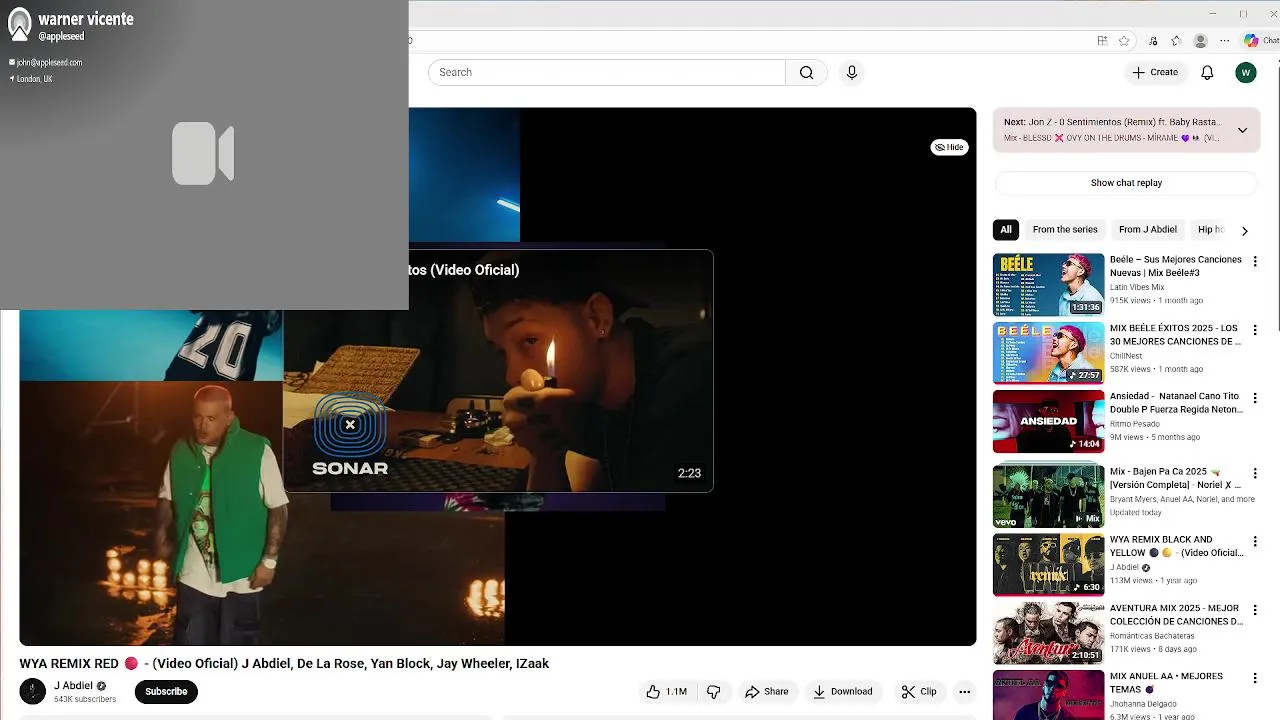Open WYA REMIX BLACK AND YELLOW video

(x=1048, y=564)
